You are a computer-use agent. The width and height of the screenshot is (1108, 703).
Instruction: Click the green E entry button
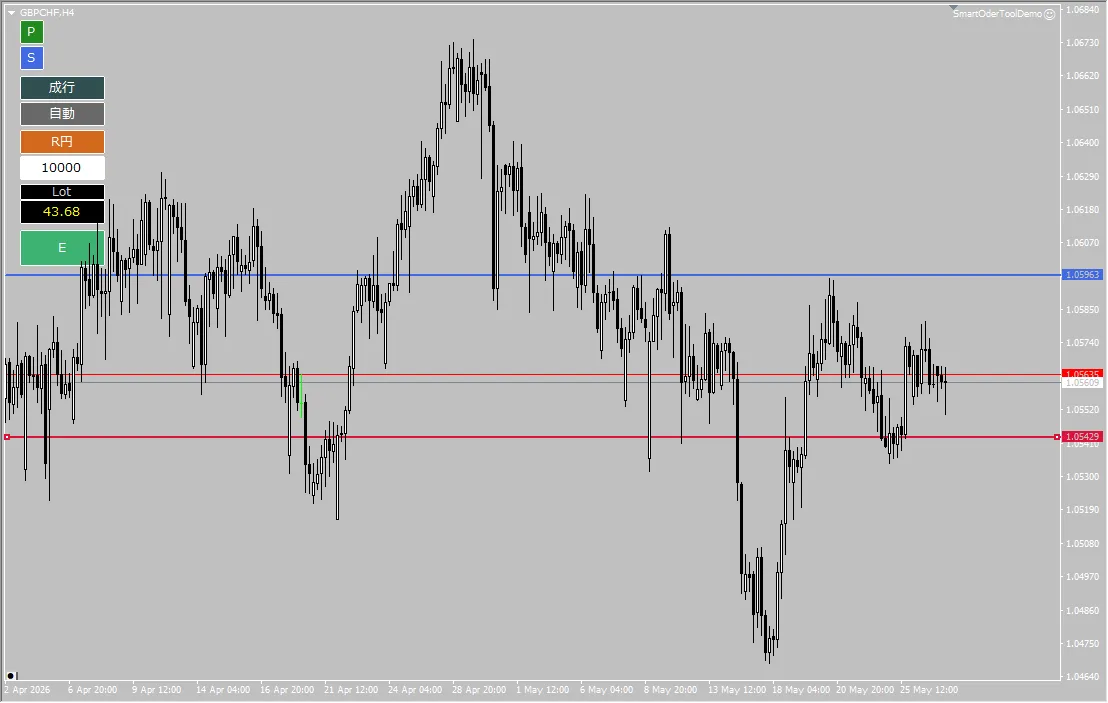point(62,248)
